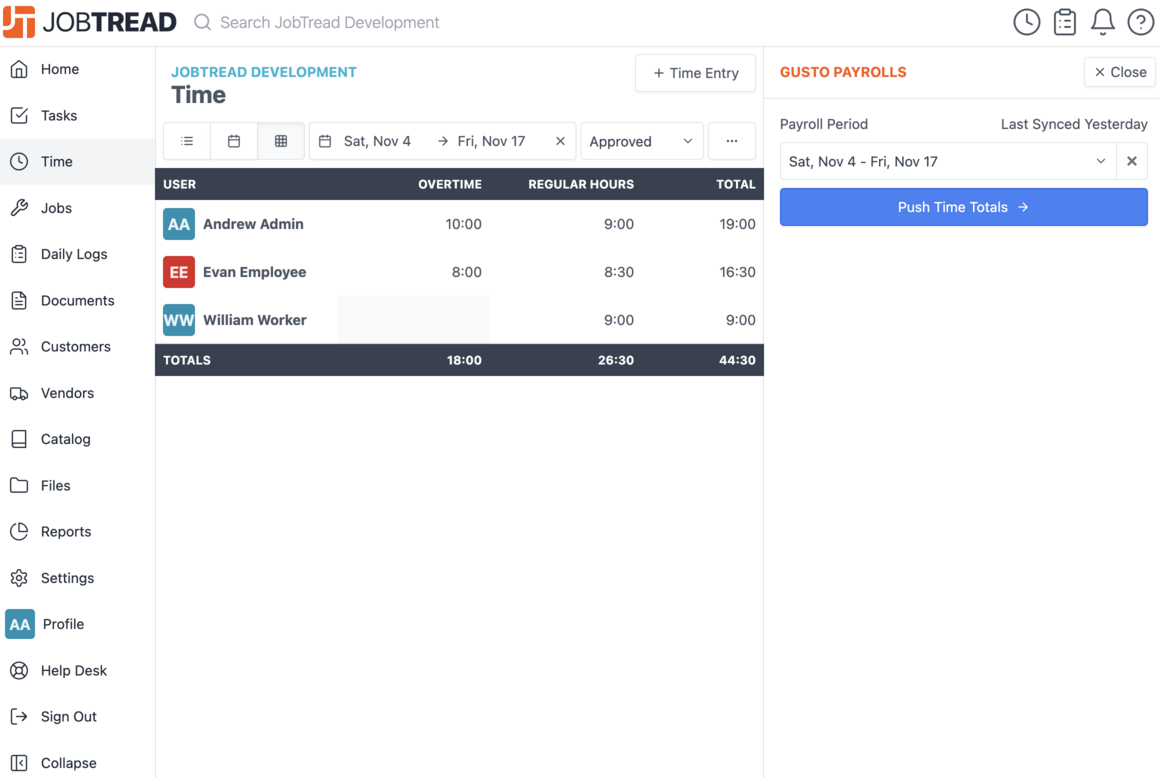
Task: Click Andrew Admin's 10:00 overtime value
Action: (x=463, y=224)
